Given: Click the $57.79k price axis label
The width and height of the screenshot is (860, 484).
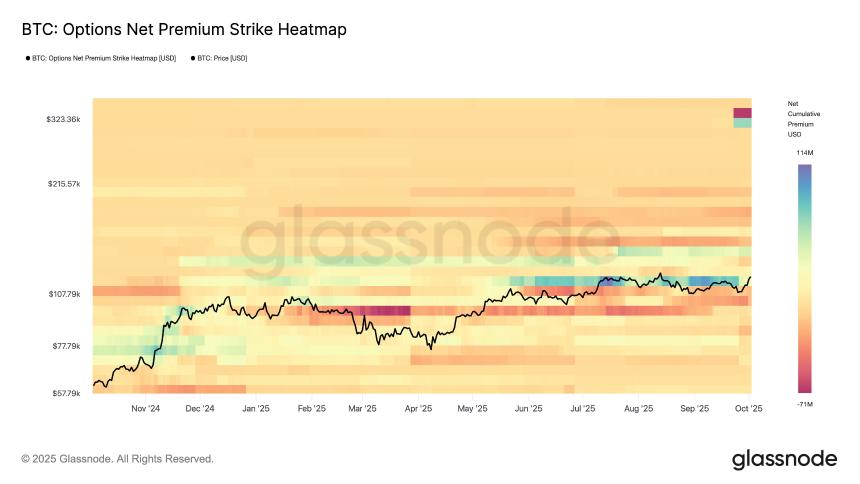Looking at the screenshot, I should tap(65, 393).
